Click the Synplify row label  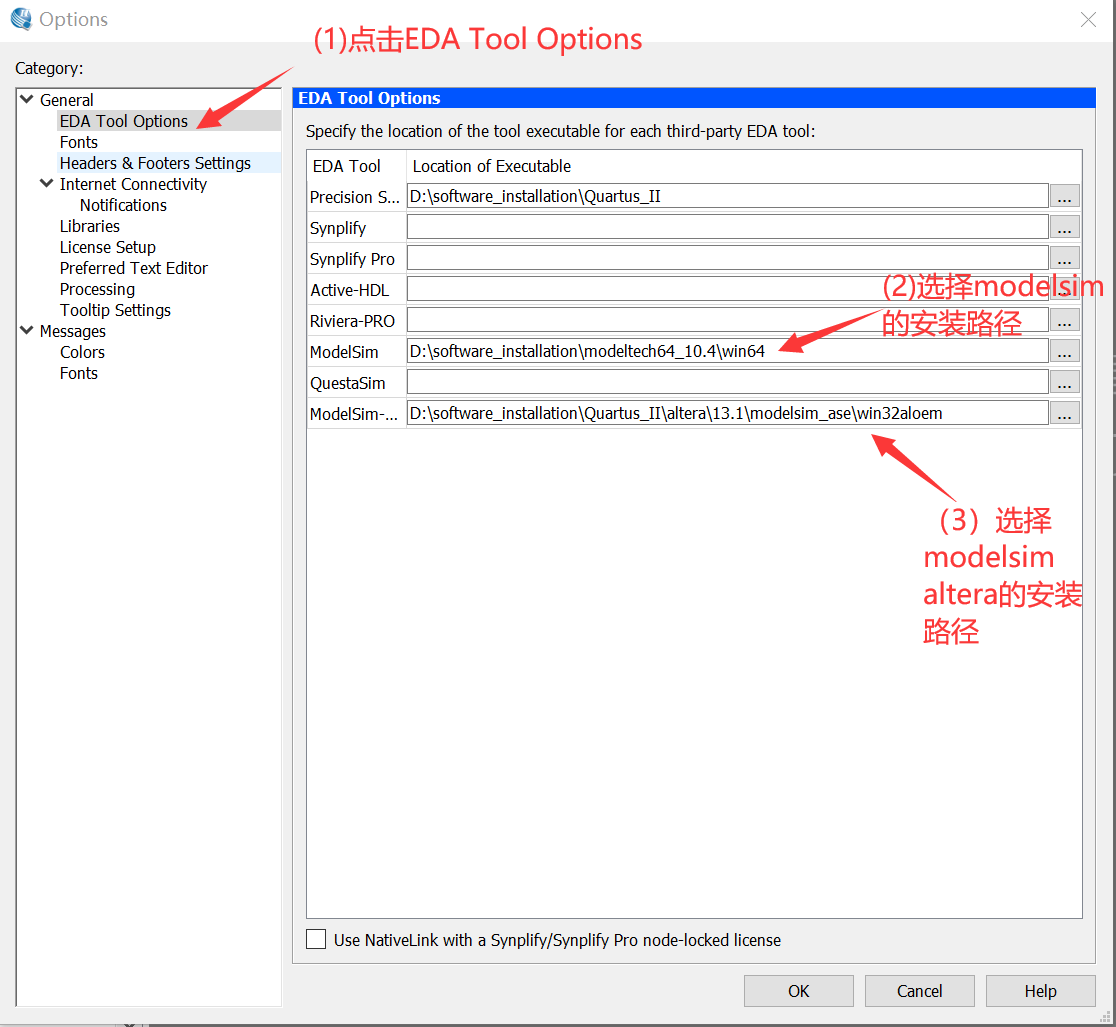[338, 228]
